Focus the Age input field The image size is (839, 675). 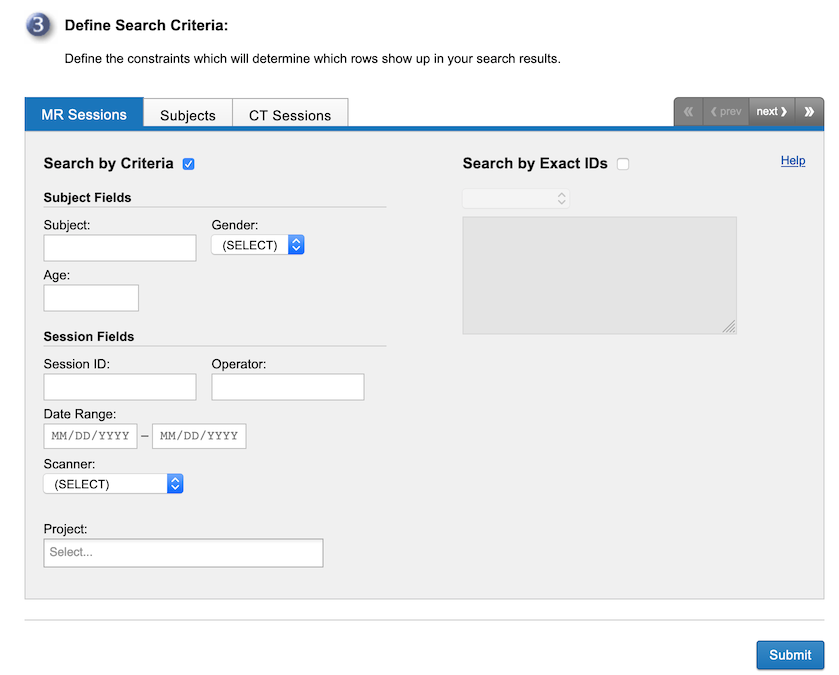click(x=91, y=298)
